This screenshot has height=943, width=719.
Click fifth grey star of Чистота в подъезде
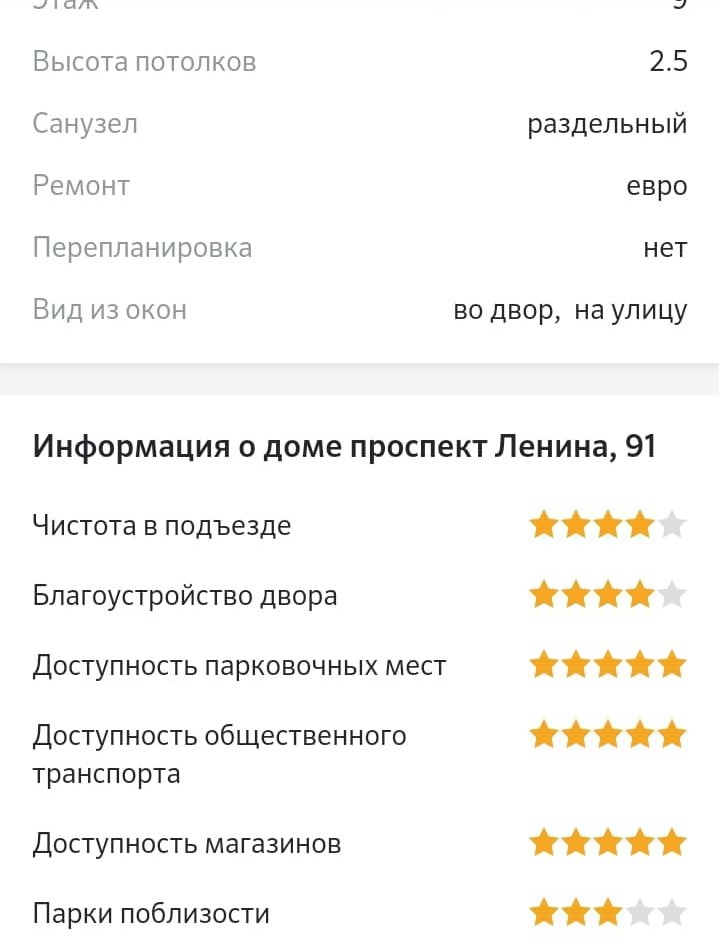coord(673,525)
